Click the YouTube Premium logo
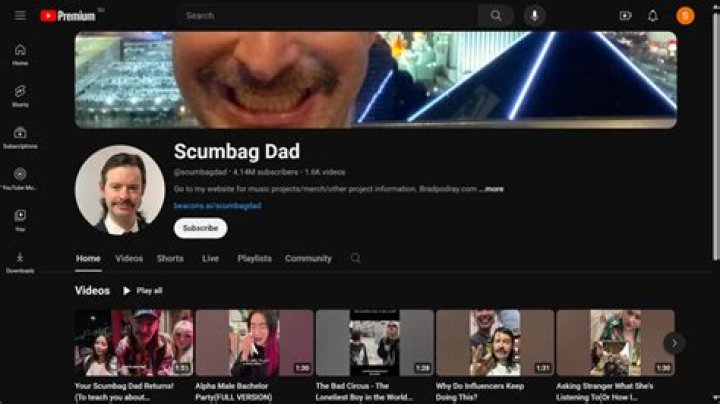 point(68,16)
